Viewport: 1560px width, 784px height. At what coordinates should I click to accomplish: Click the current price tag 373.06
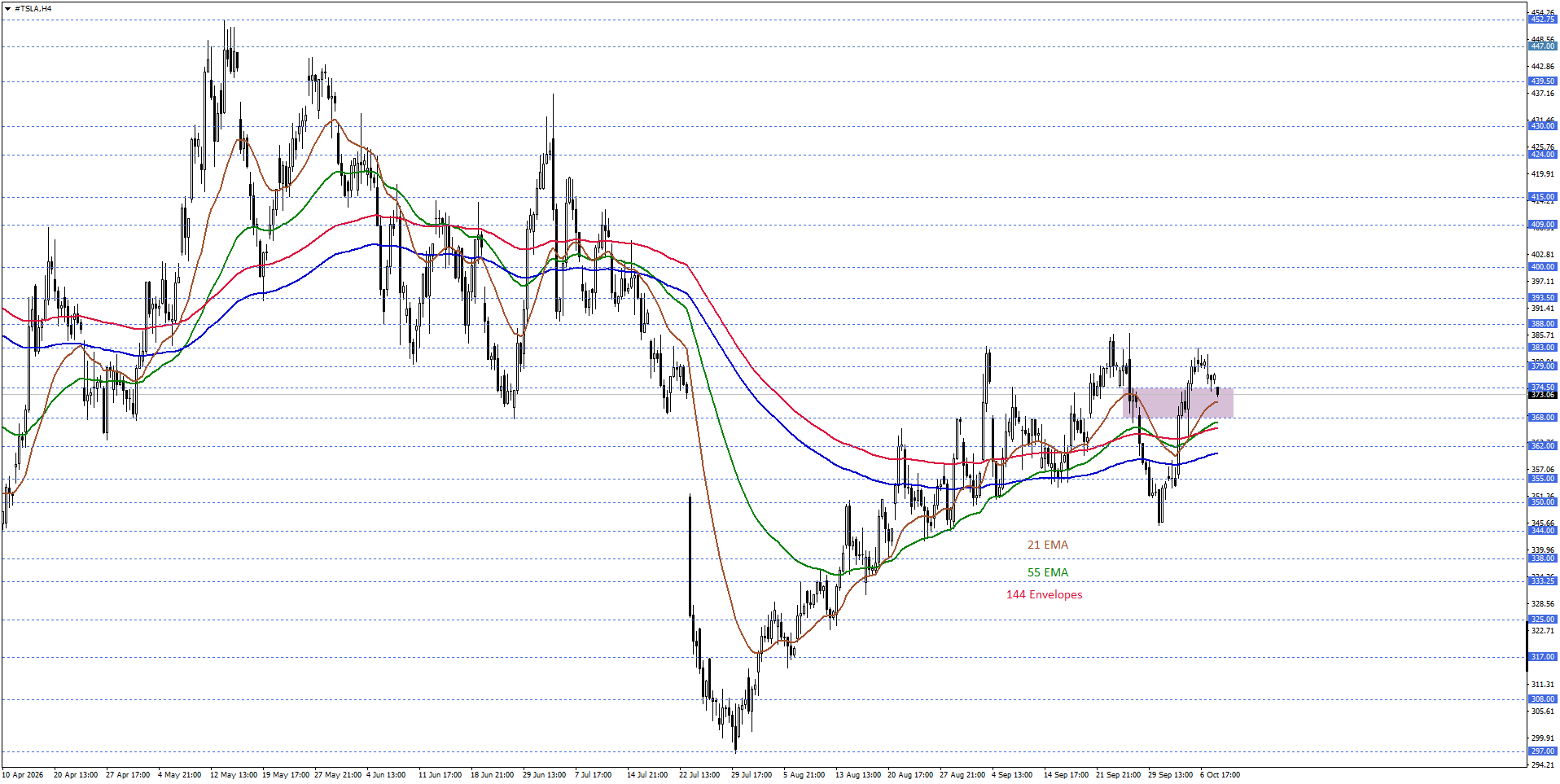[1543, 395]
